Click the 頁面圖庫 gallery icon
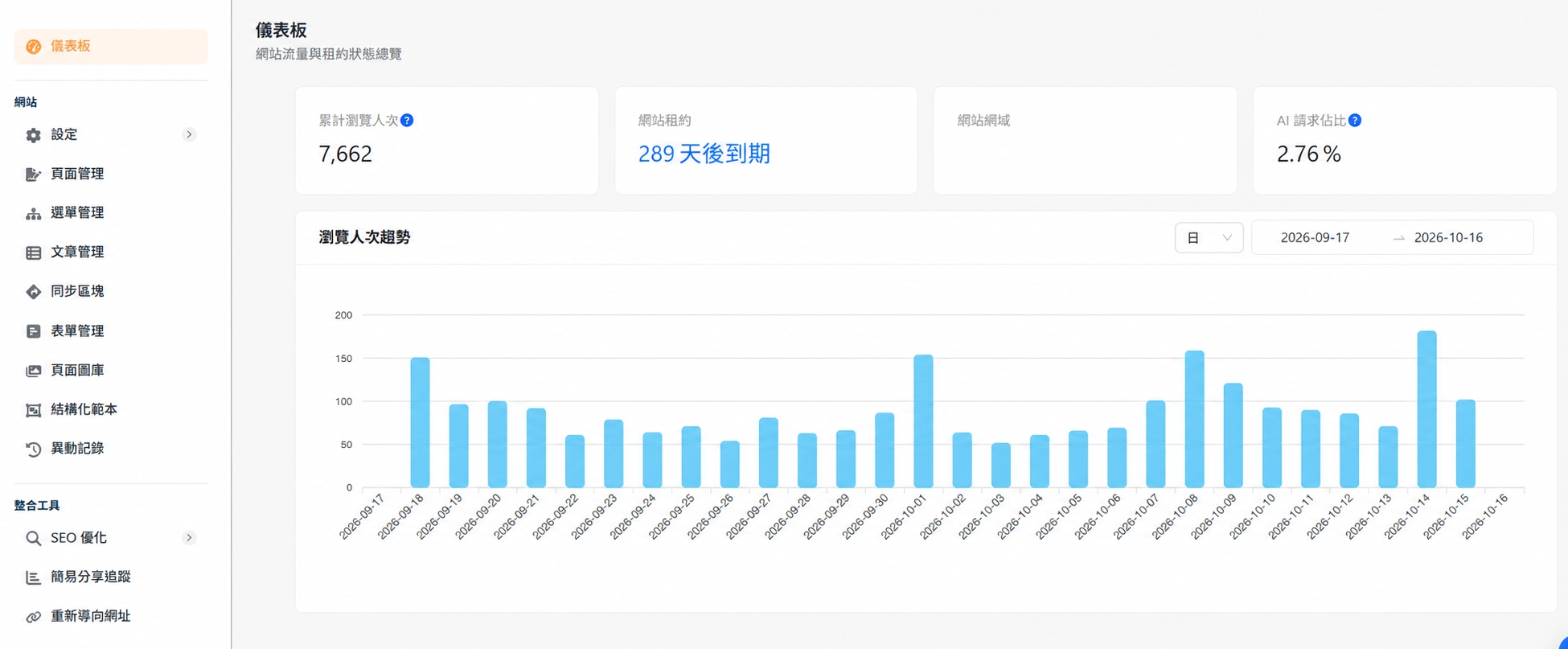The width and height of the screenshot is (1568, 649). pyautogui.click(x=33, y=371)
